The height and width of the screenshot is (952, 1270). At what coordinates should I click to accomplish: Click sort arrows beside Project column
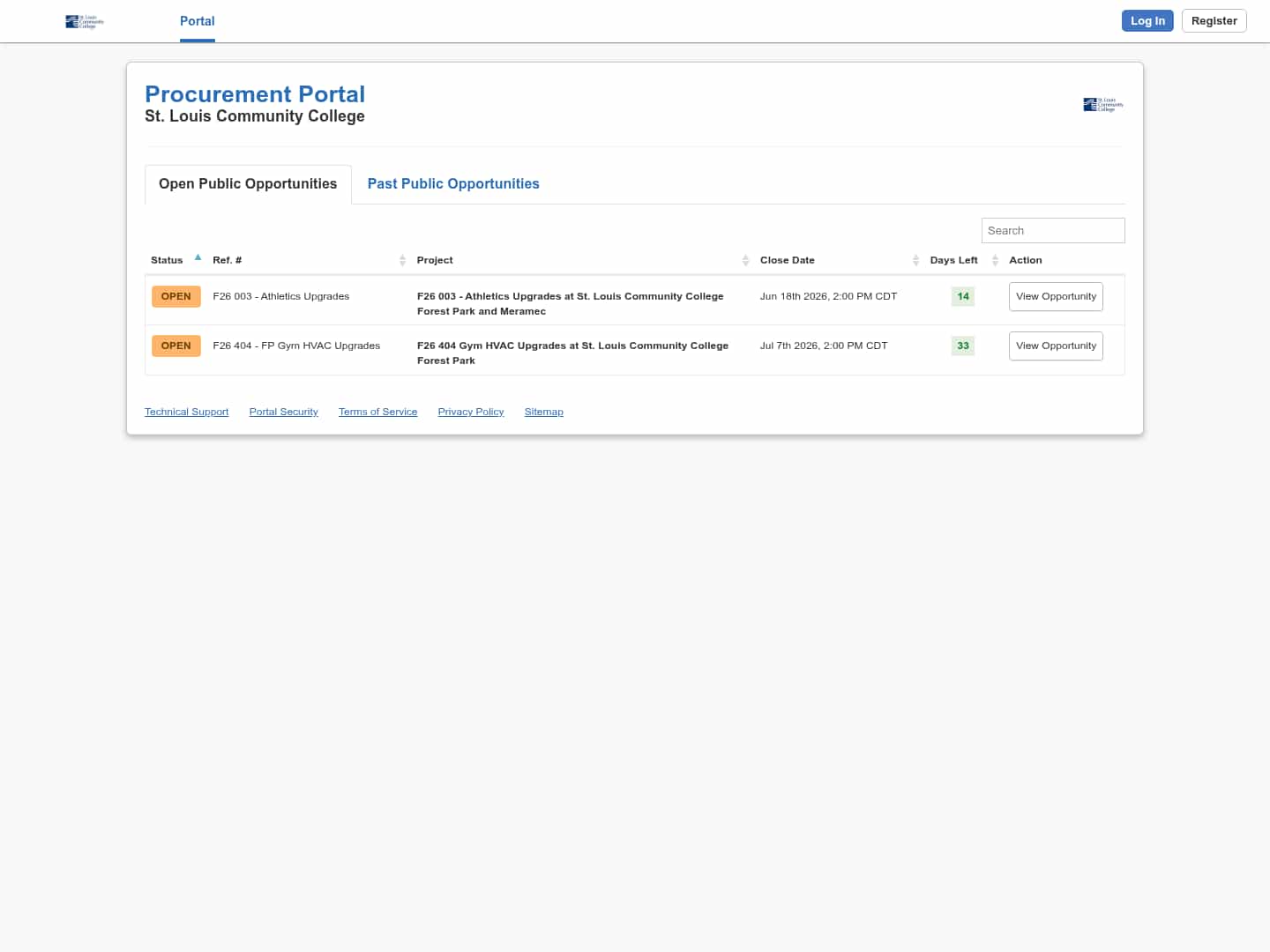(x=745, y=260)
